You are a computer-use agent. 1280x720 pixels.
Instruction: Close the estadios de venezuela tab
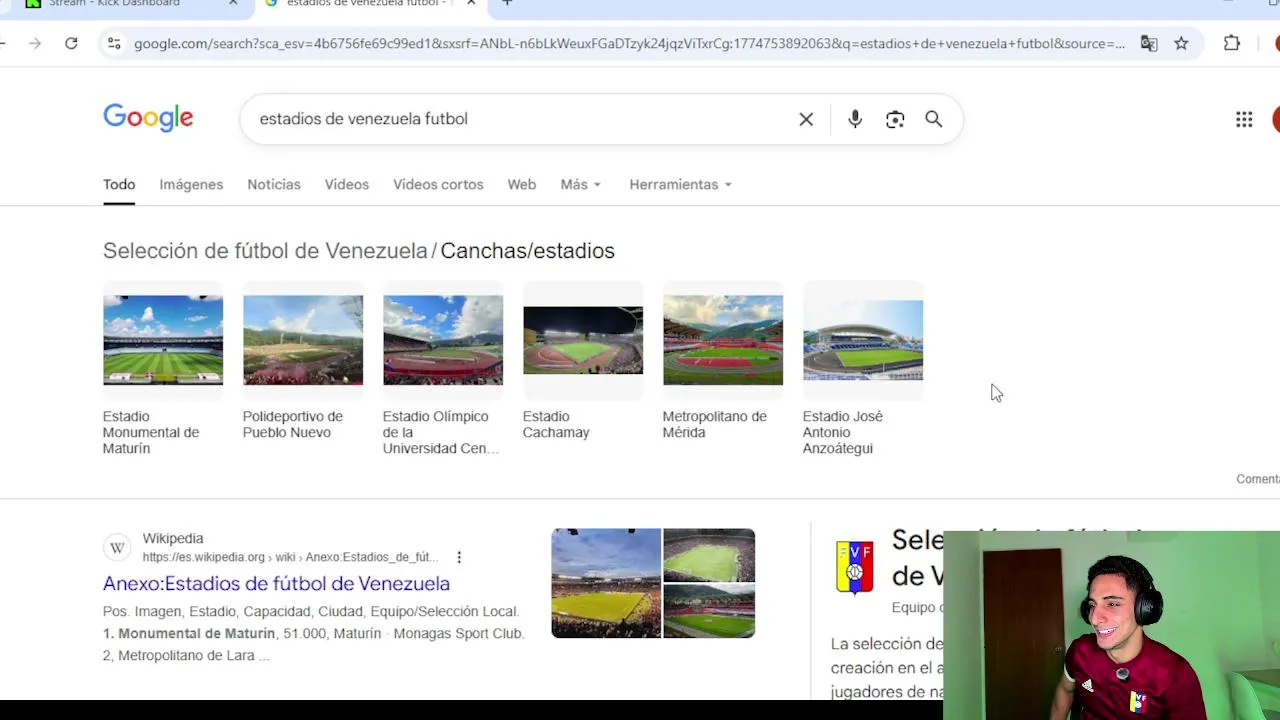click(x=471, y=3)
